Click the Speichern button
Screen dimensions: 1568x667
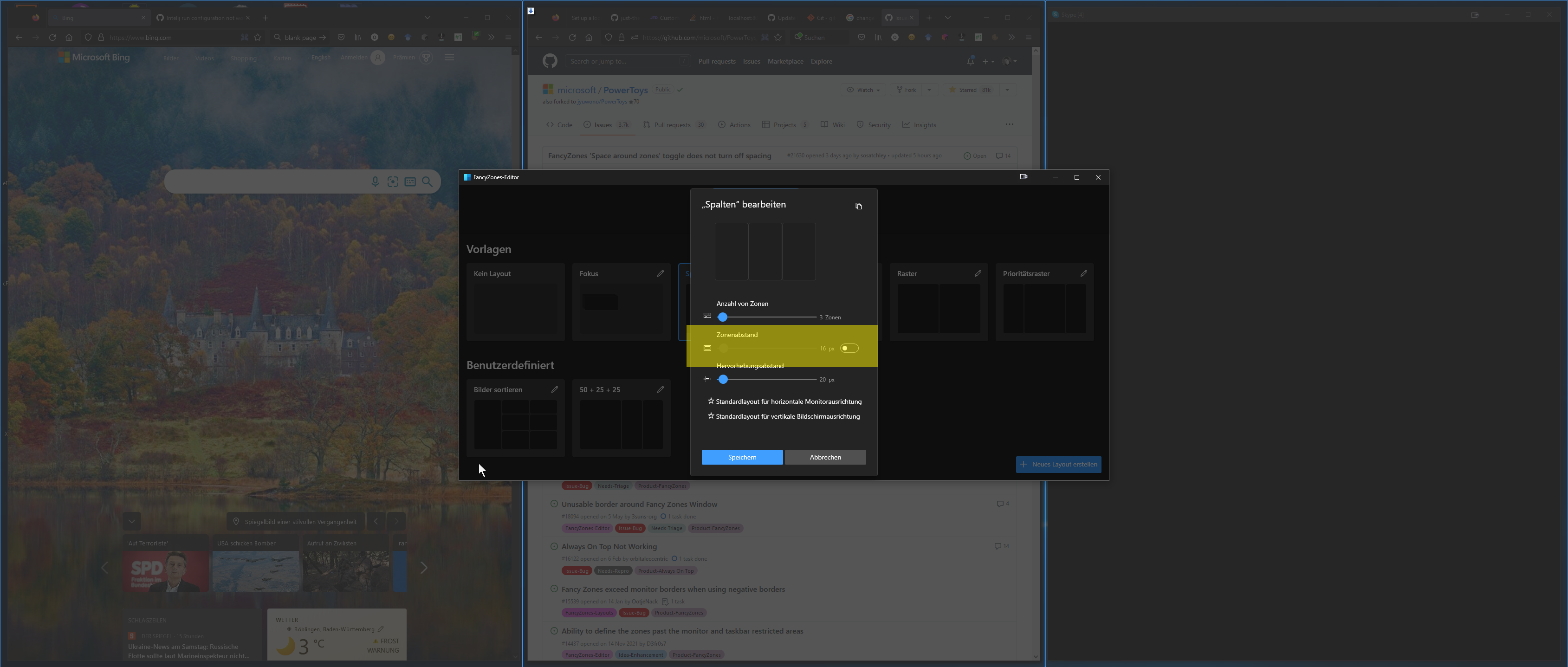(742, 457)
